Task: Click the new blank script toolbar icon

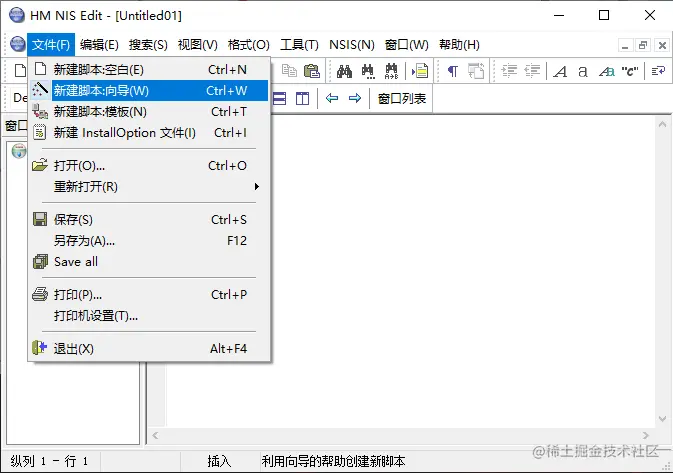Action: (20, 70)
